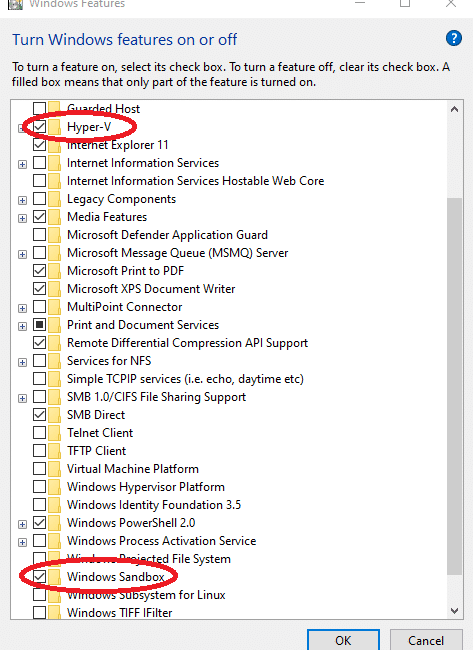Click the Windows Features title bar icon
Viewport: 473px width, 650px height.
[x=15, y=4]
